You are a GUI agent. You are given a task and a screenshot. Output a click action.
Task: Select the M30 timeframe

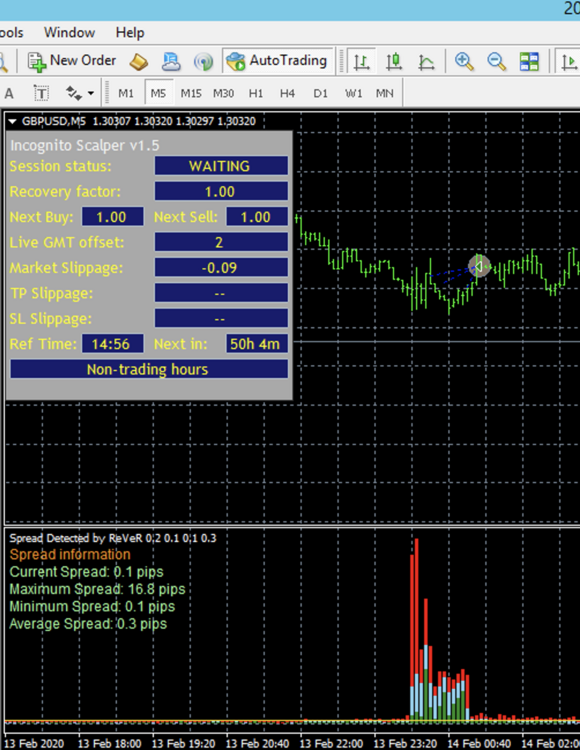coord(223,93)
